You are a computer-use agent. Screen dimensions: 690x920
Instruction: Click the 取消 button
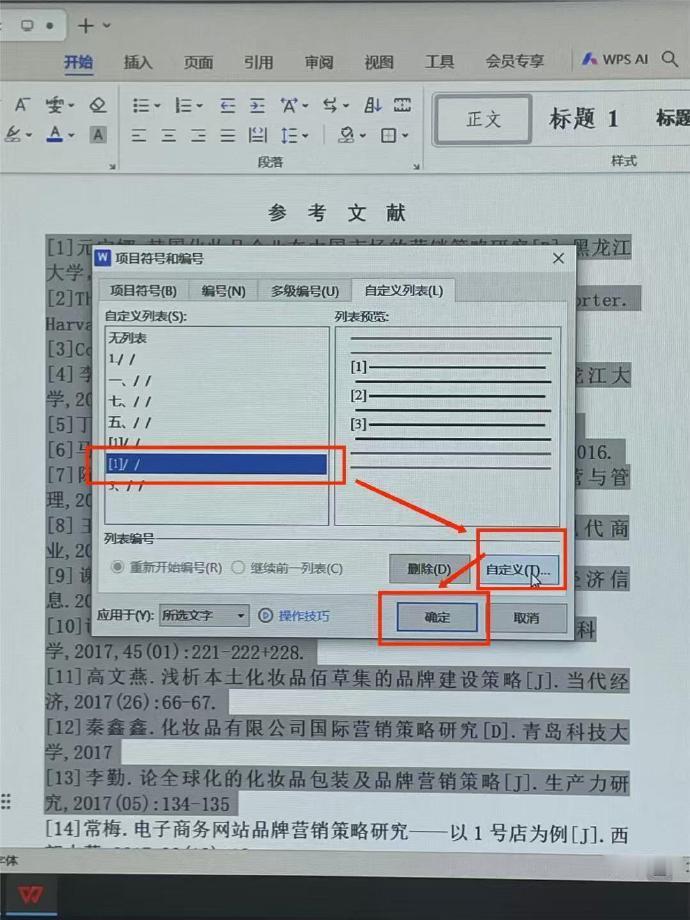[526, 618]
